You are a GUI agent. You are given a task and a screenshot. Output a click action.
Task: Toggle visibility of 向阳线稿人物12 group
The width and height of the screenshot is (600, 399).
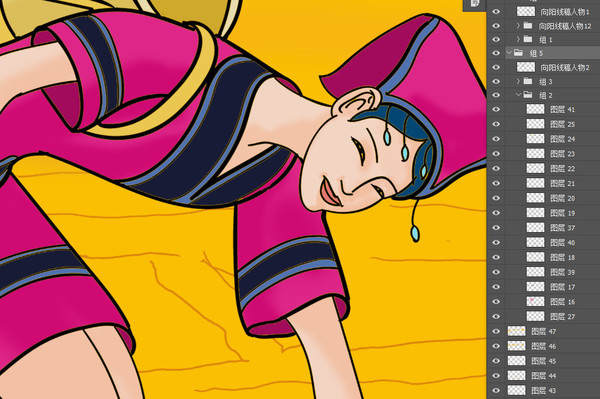[x=496, y=26]
